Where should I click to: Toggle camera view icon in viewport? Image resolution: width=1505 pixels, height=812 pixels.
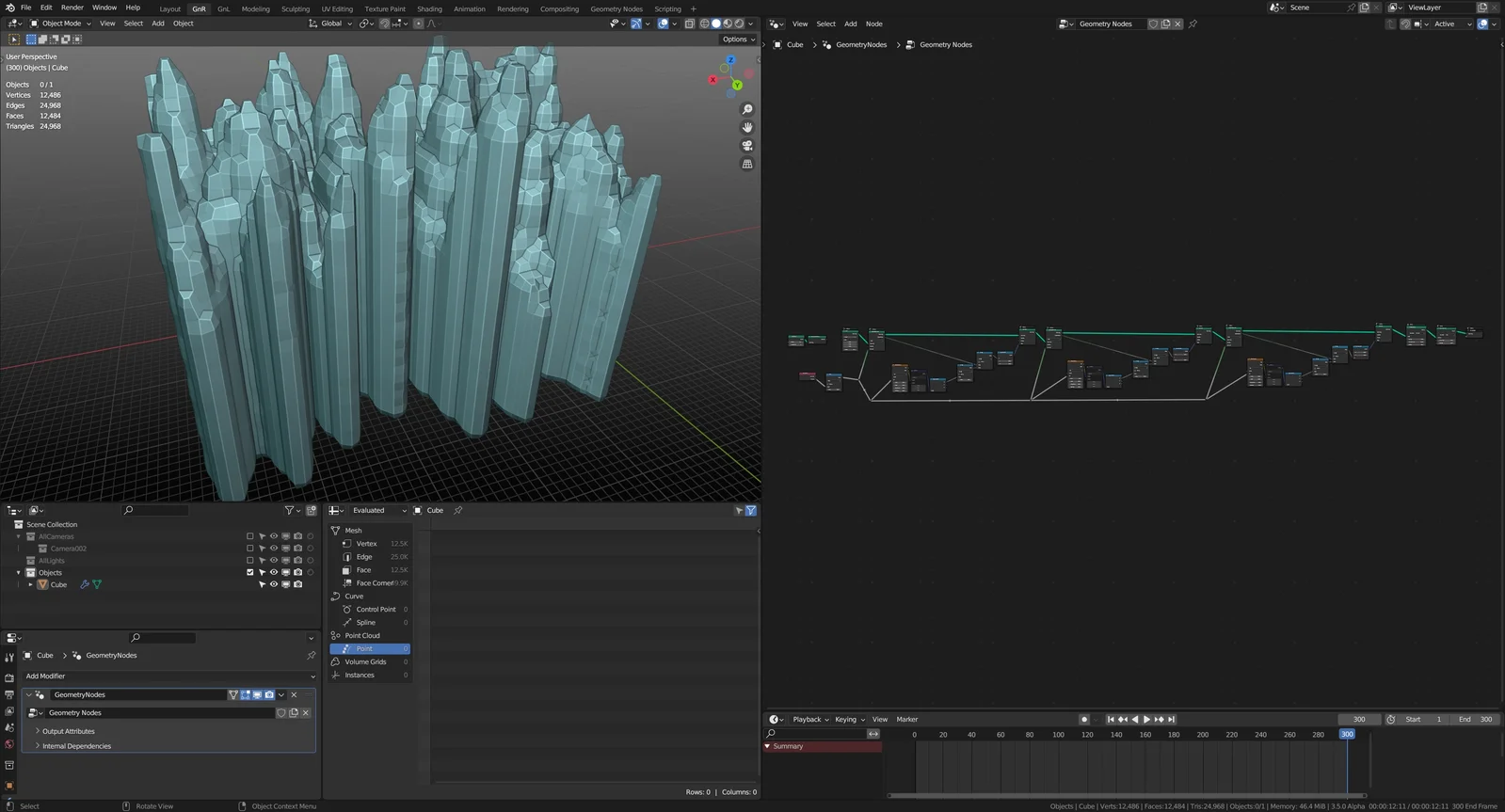coord(747,146)
